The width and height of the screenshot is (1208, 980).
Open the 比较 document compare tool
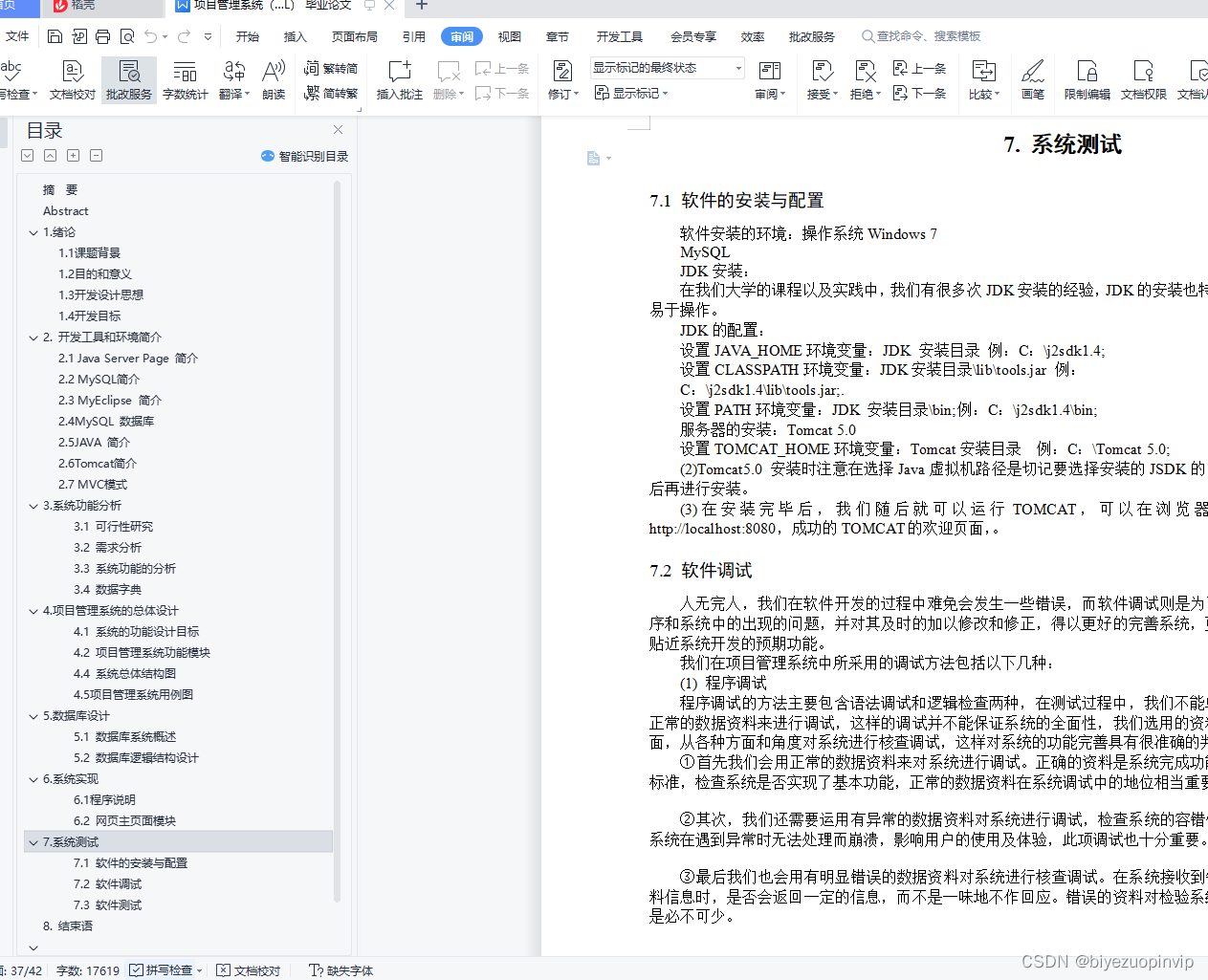click(x=983, y=79)
